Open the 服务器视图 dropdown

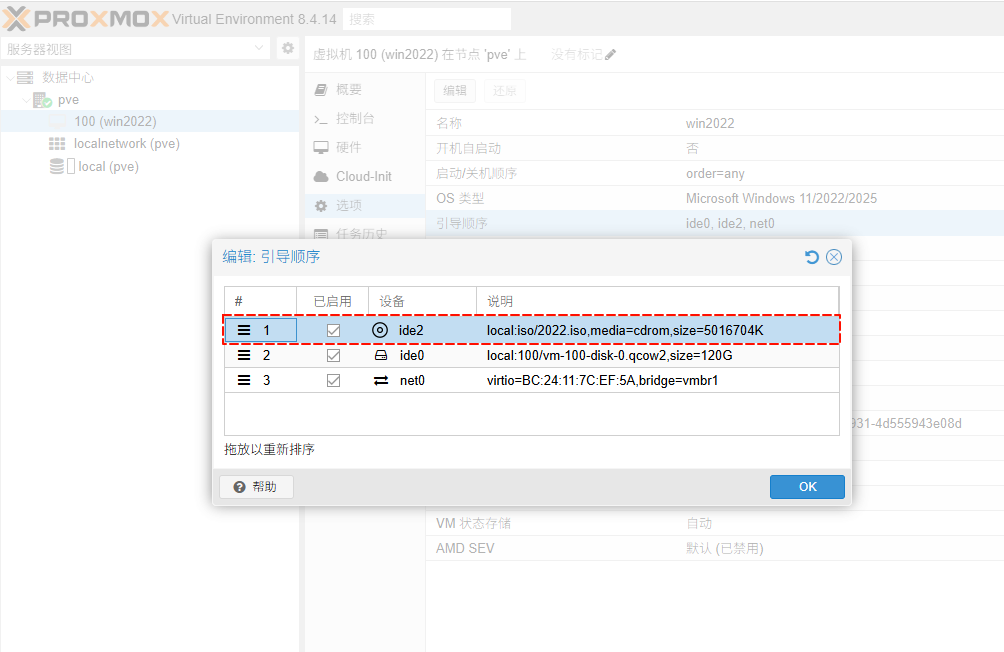pos(259,48)
